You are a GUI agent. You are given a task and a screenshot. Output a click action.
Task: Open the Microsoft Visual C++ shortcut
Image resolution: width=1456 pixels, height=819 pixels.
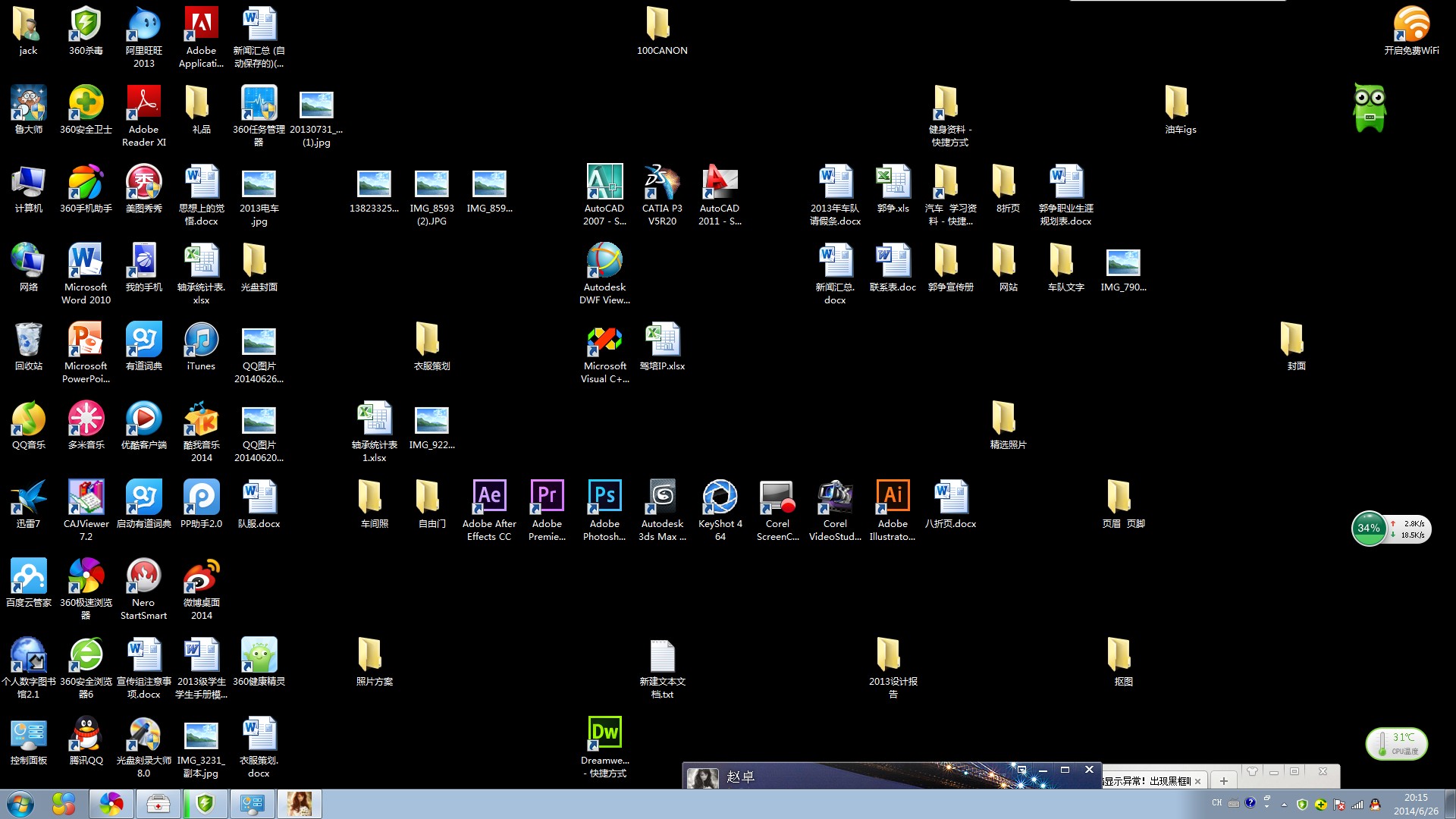(604, 352)
